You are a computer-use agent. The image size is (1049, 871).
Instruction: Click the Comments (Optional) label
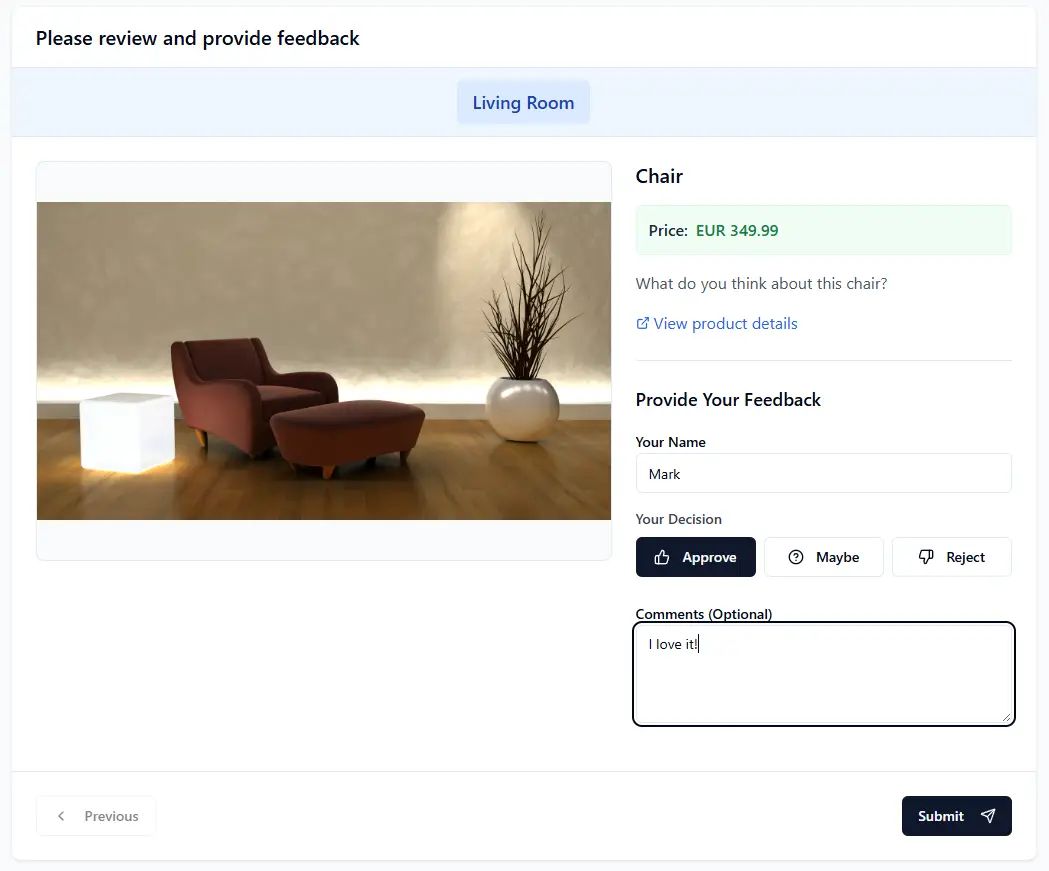click(704, 614)
